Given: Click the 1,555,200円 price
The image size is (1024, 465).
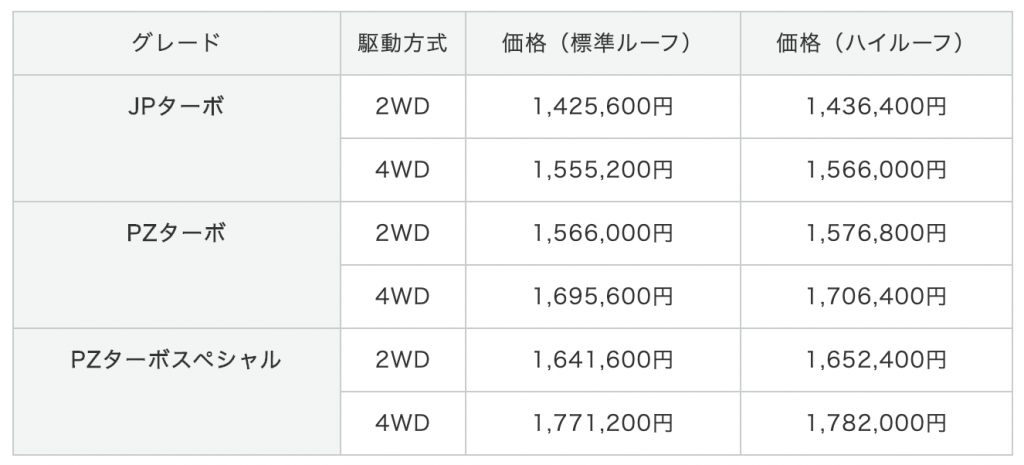Looking at the screenshot, I should point(602,170).
